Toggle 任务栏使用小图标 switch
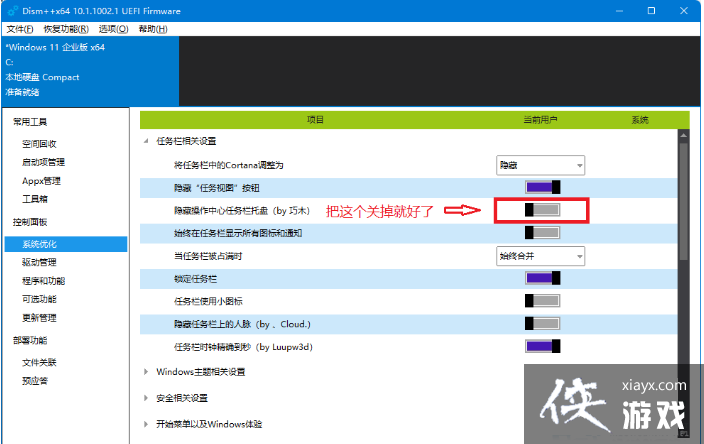 coord(543,301)
